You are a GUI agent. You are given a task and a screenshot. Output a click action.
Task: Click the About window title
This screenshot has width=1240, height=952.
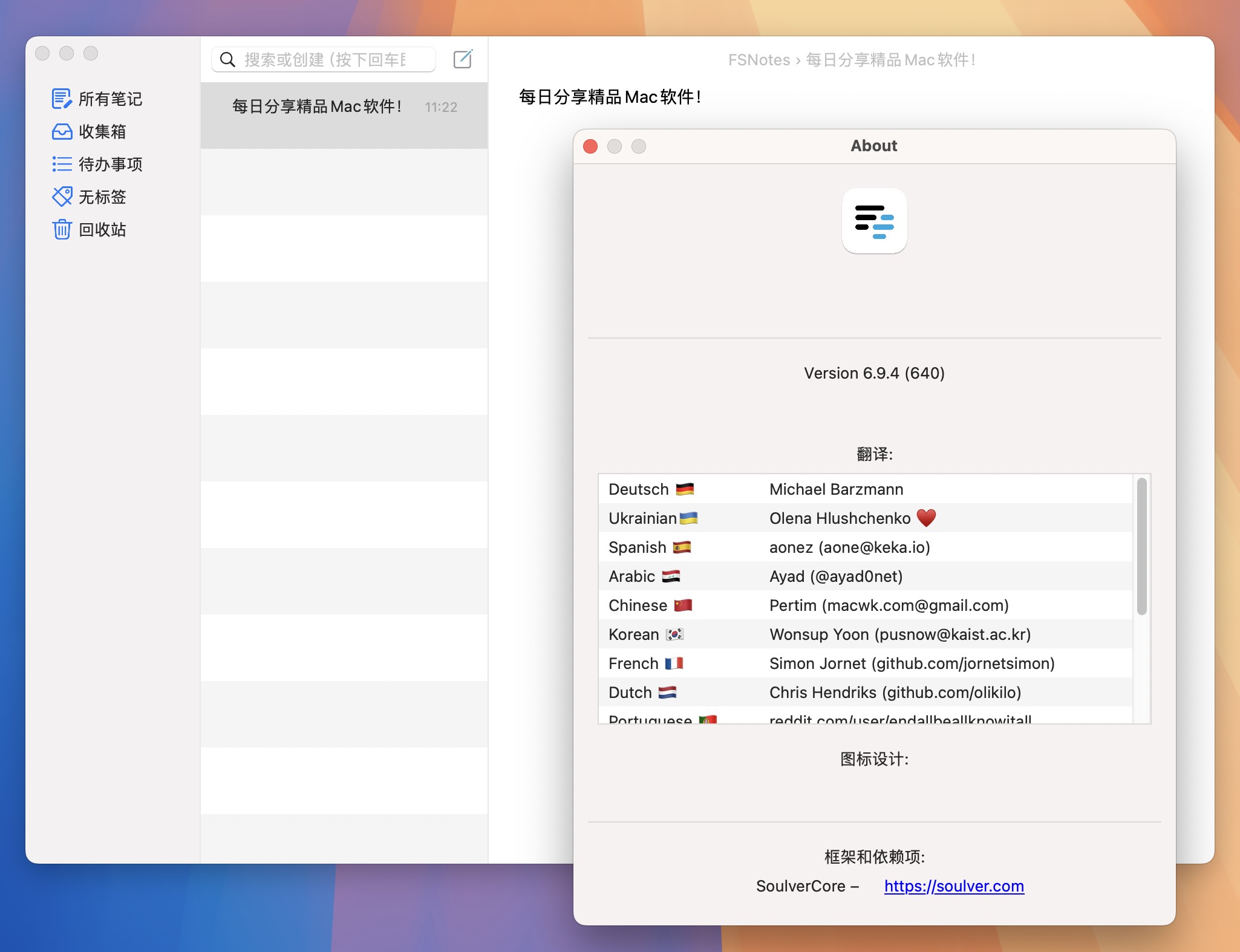point(874,146)
